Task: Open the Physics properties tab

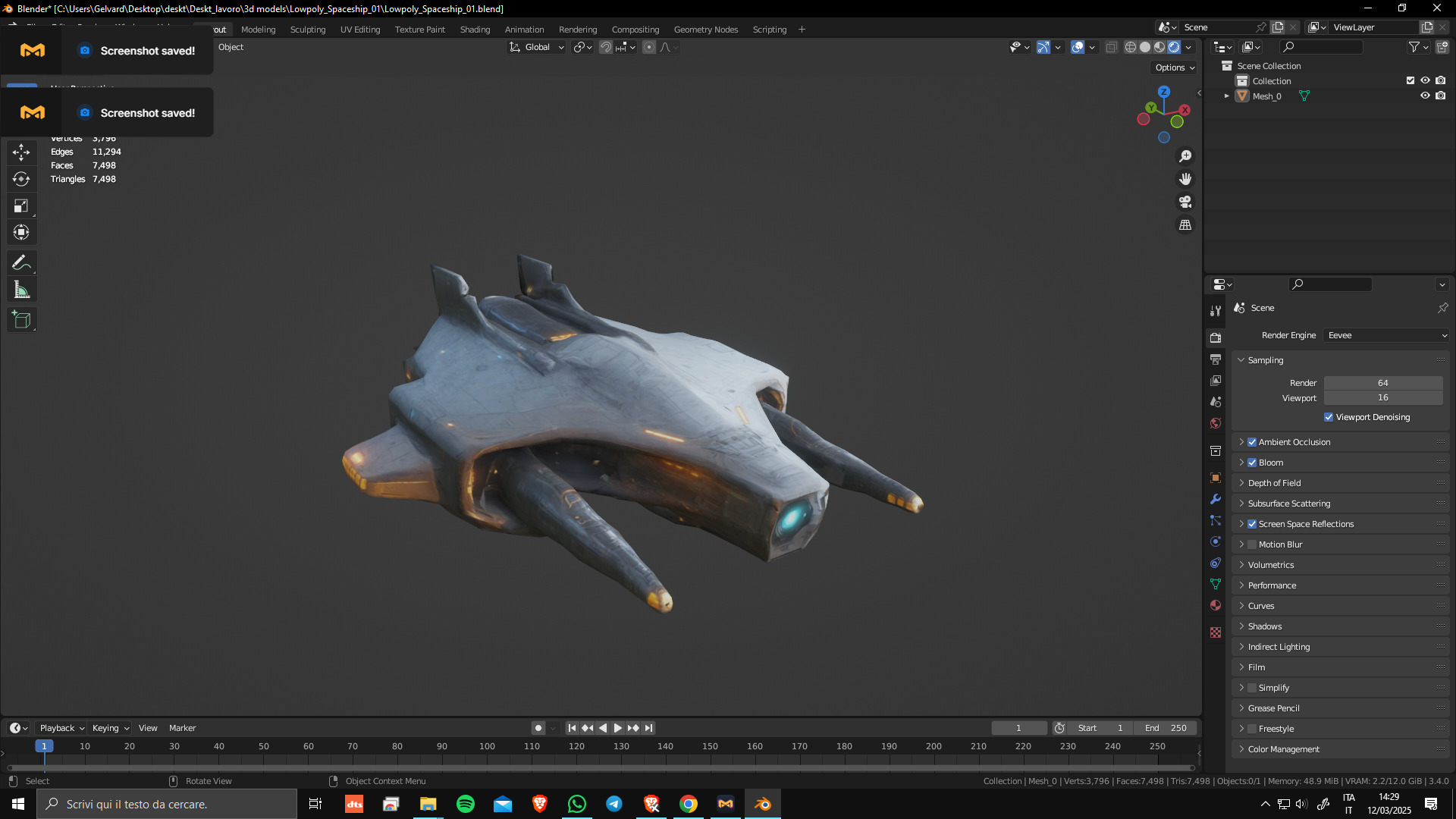Action: pos(1216,541)
